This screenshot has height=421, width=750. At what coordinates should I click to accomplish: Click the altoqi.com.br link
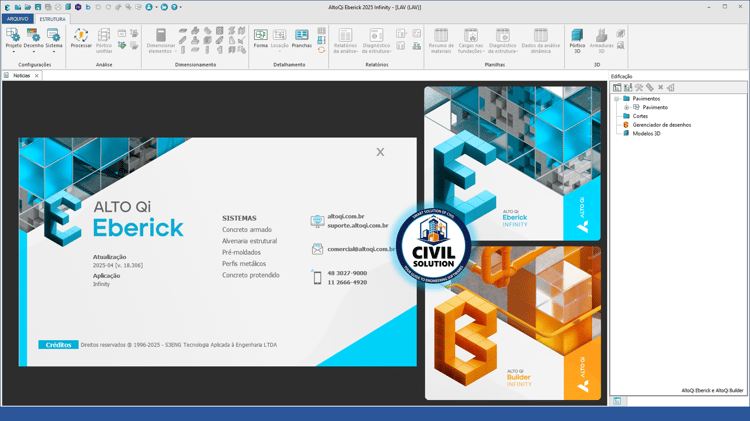tap(346, 216)
